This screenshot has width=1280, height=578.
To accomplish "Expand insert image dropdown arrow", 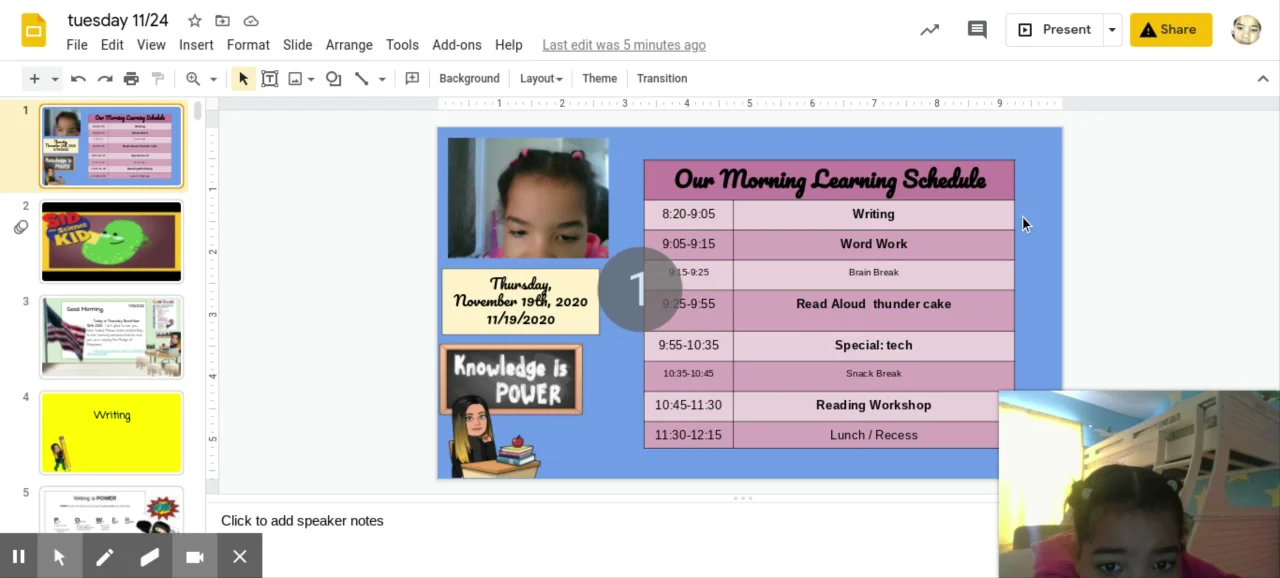I will (x=311, y=79).
